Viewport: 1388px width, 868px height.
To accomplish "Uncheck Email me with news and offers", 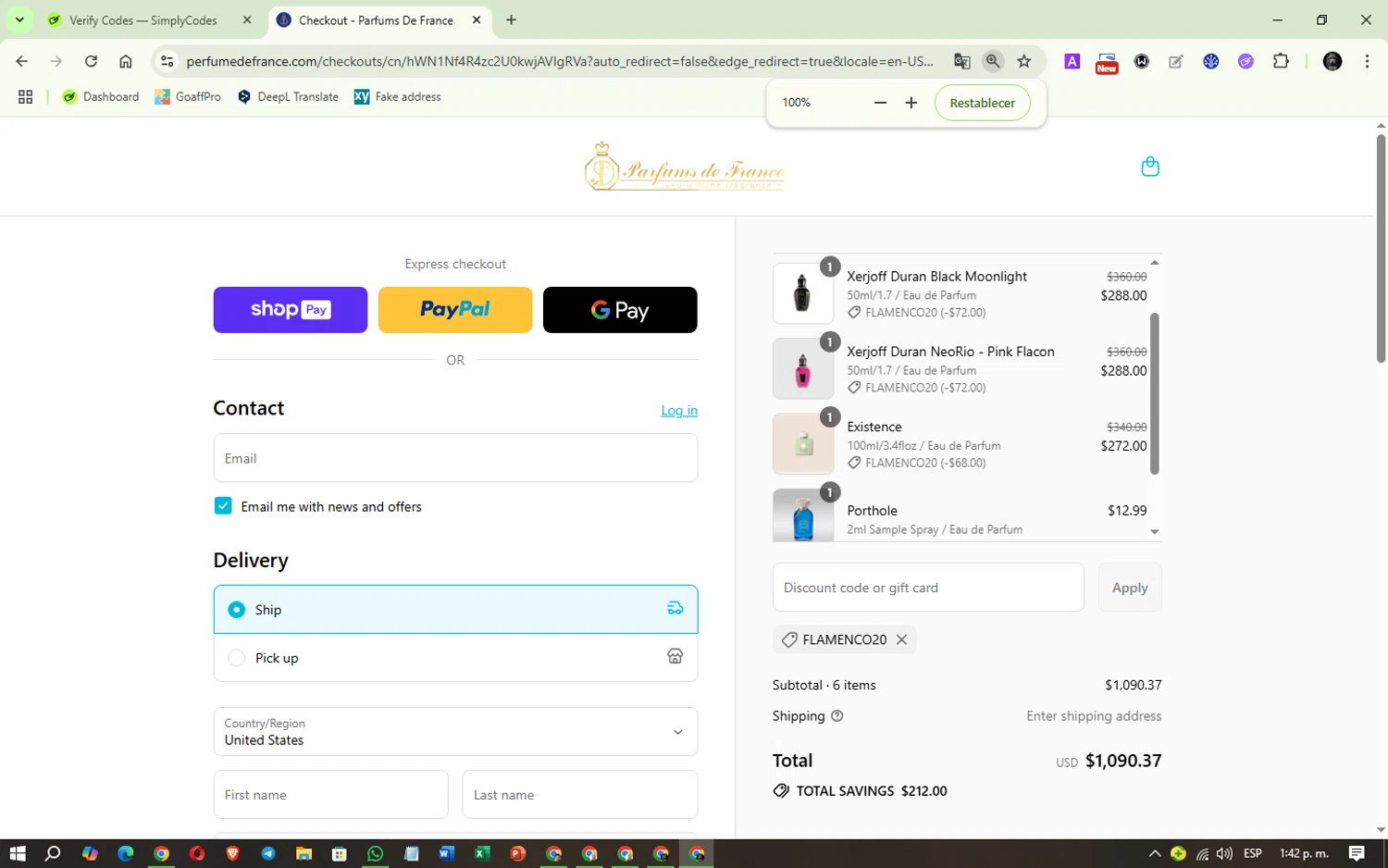I will [223, 506].
